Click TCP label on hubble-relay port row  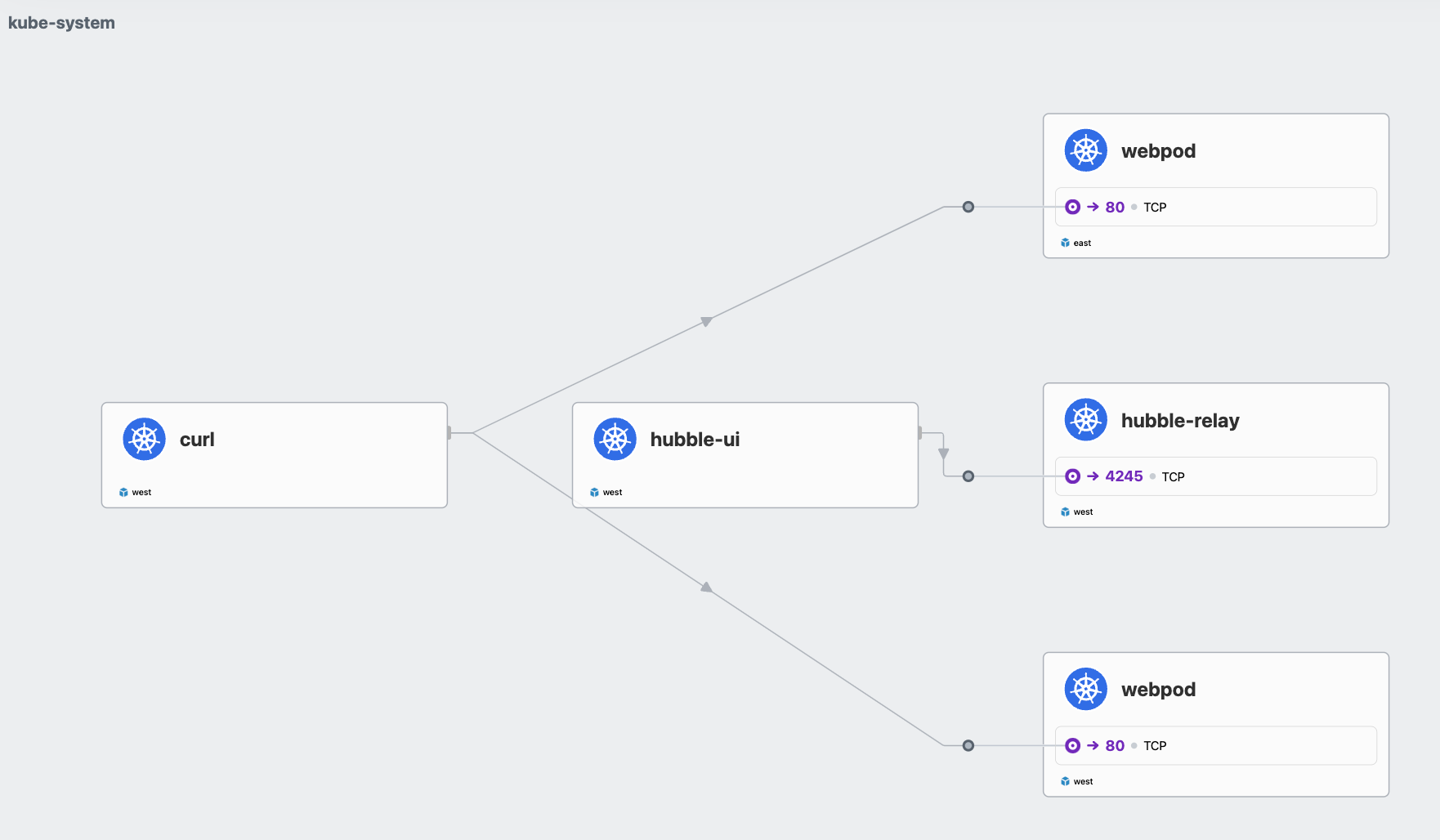coord(1173,477)
